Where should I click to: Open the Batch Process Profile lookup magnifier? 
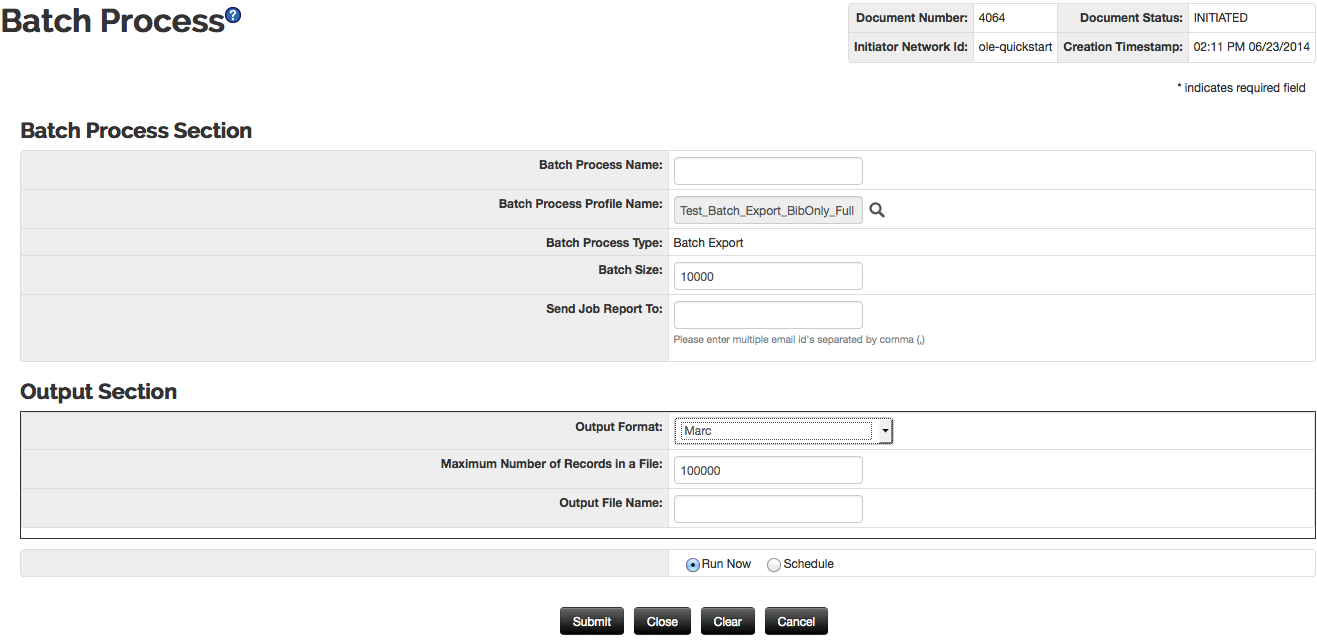877,210
